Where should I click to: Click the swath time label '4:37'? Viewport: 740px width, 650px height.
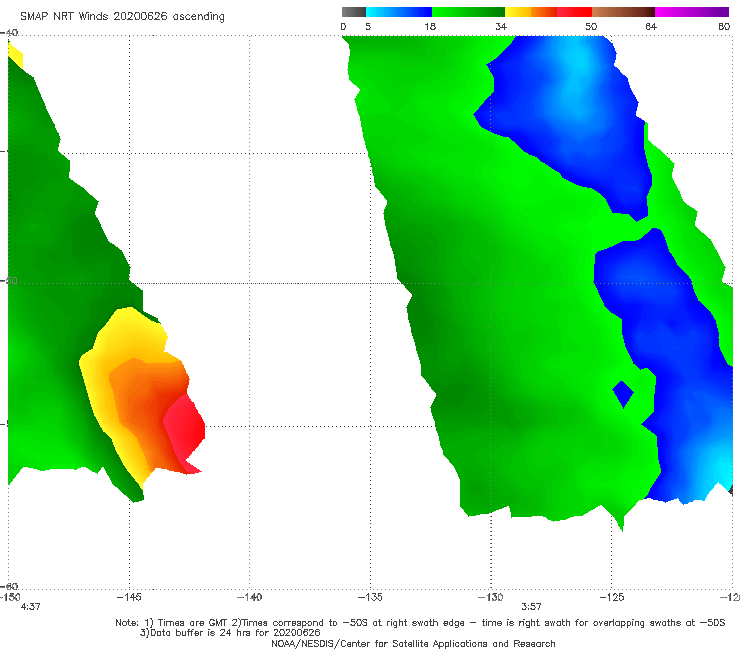[x=31, y=607]
